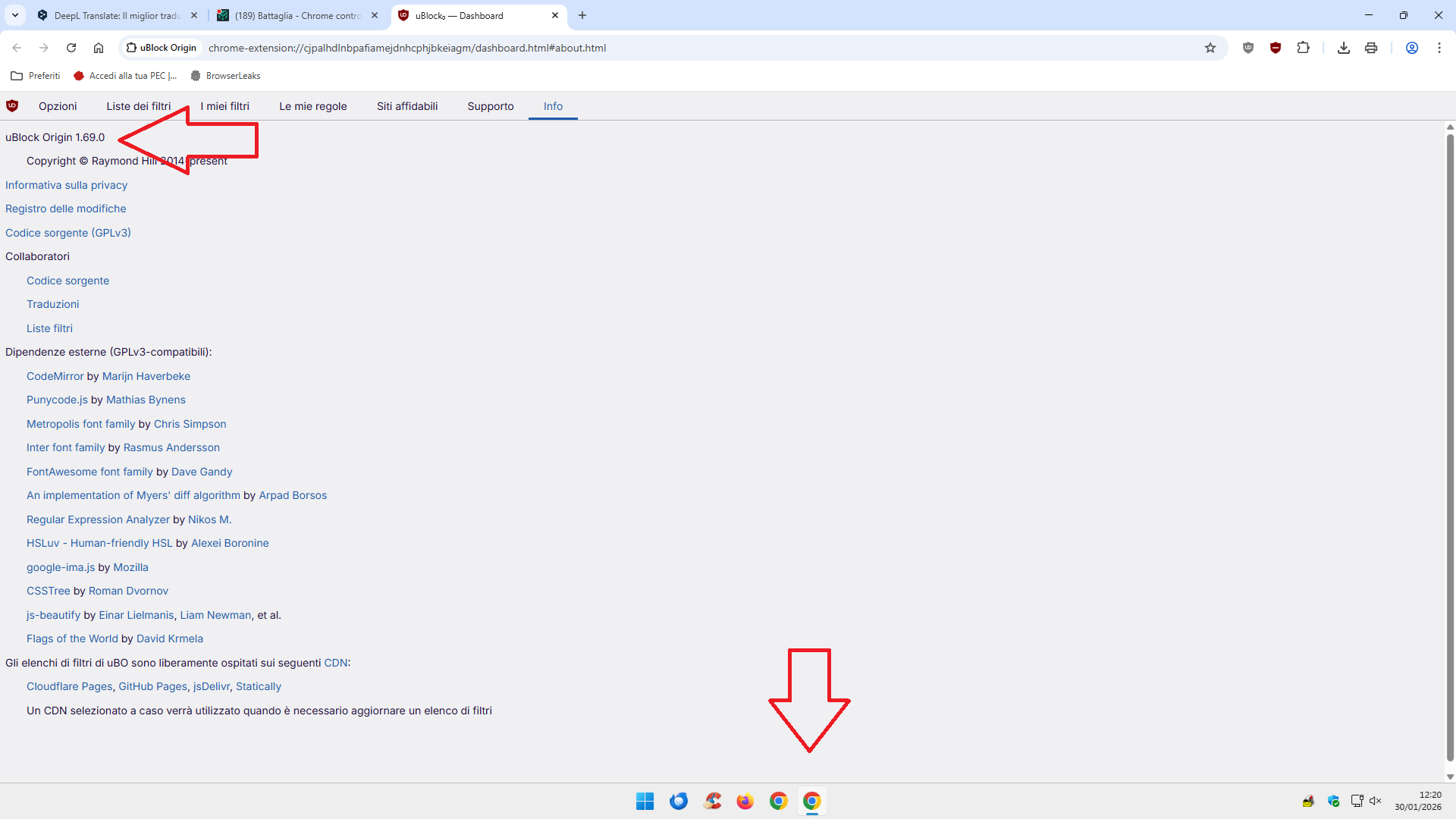Open the Chrome three-dot menu
Viewport: 1456px width, 819px height.
point(1439,48)
